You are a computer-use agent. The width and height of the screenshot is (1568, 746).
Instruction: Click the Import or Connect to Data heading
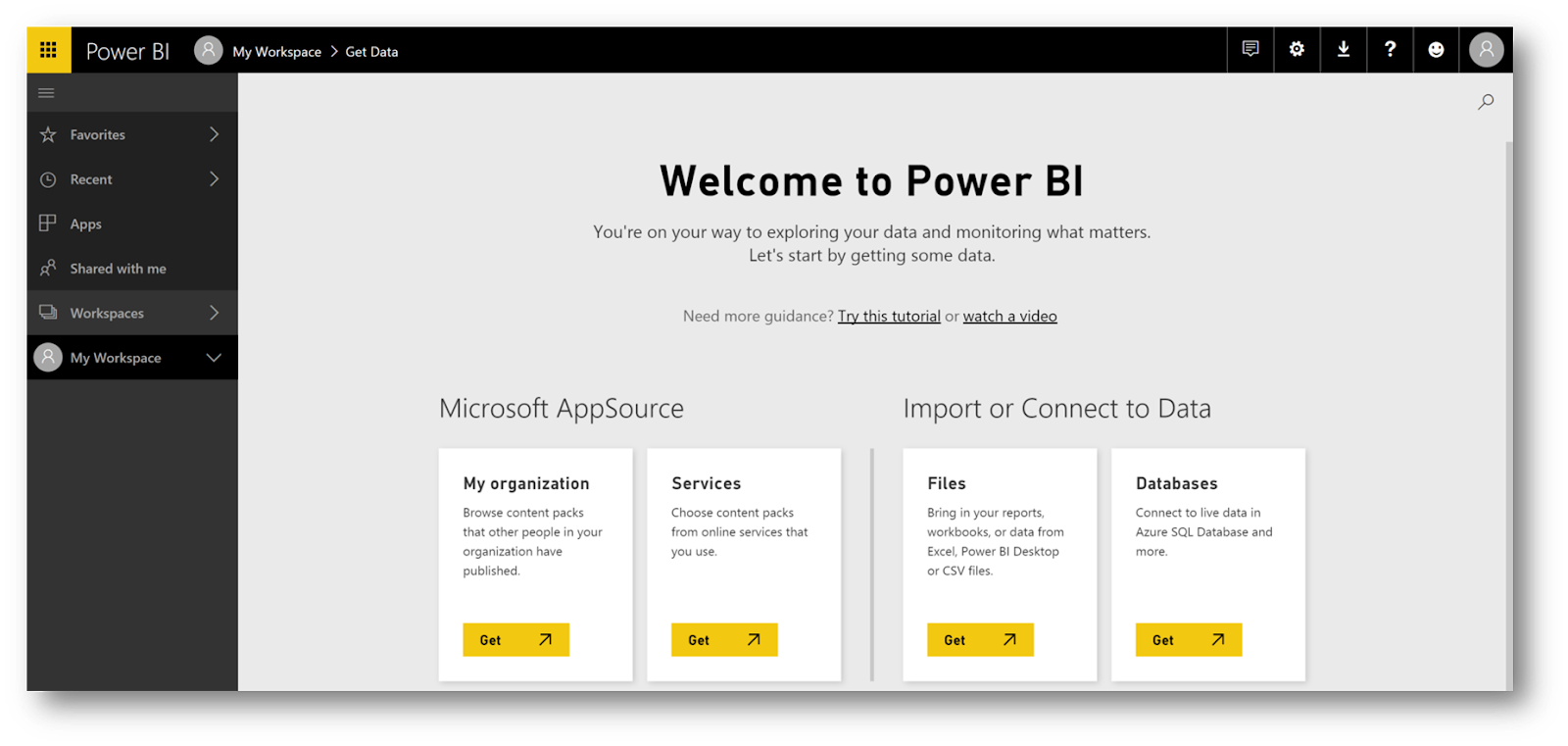click(x=1057, y=409)
